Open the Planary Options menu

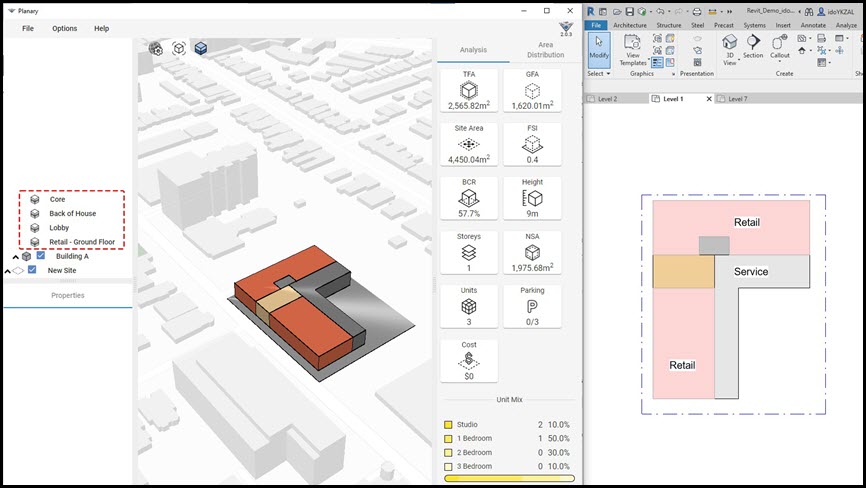[65, 28]
